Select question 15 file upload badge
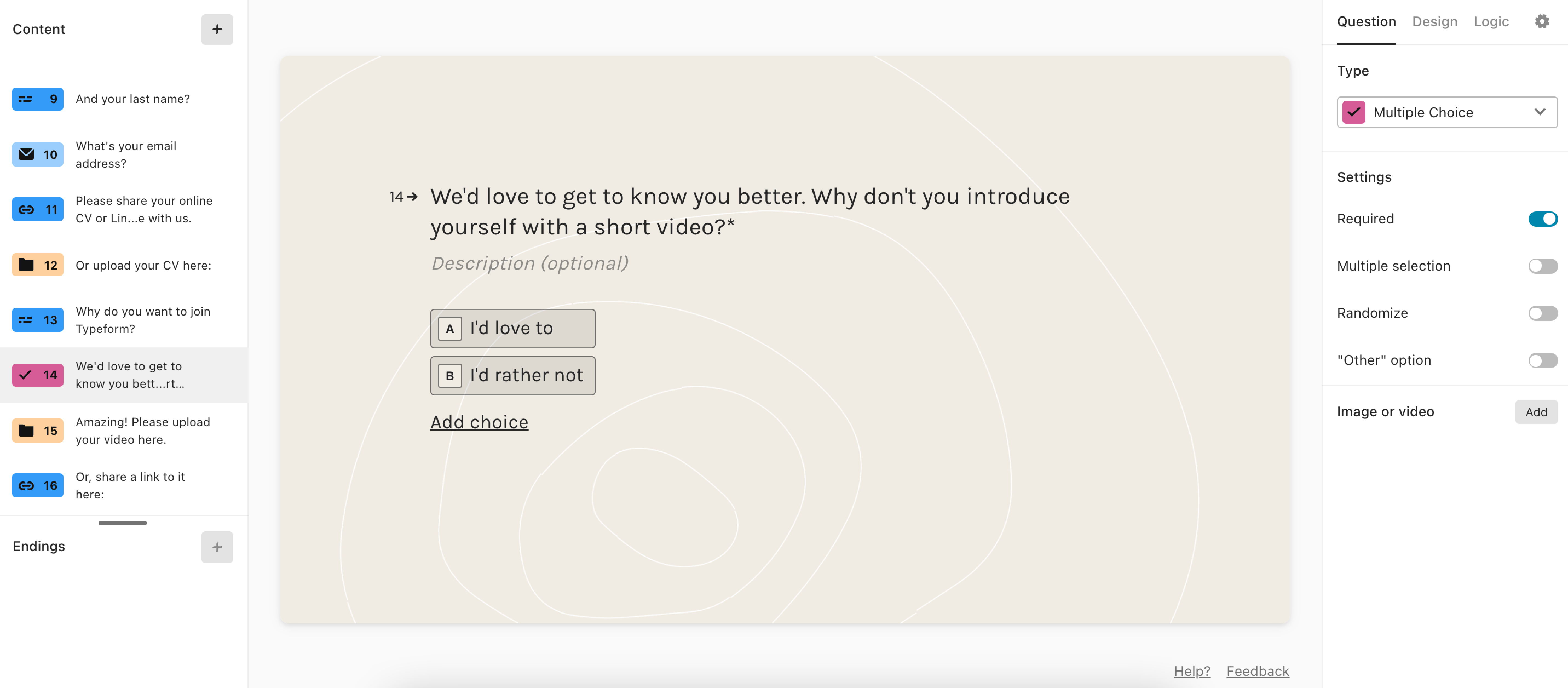Image resolution: width=1568 pixels, height=688 pixels. point(38,431)
